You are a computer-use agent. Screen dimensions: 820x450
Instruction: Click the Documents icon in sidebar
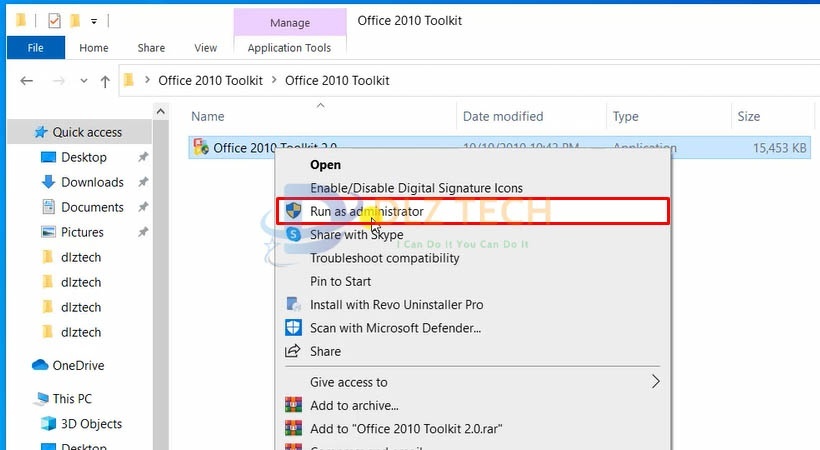(48, 207)
